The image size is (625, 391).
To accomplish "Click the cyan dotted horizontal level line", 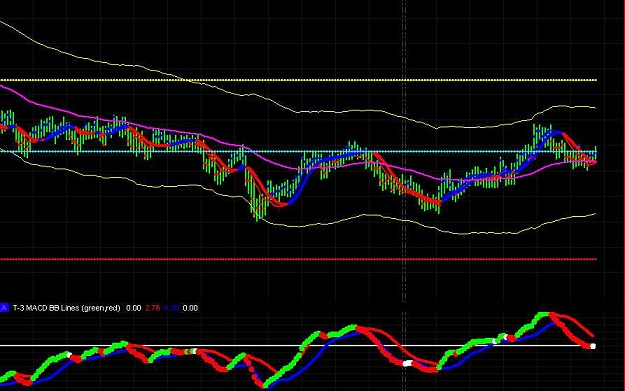I will tap(298, 151).
